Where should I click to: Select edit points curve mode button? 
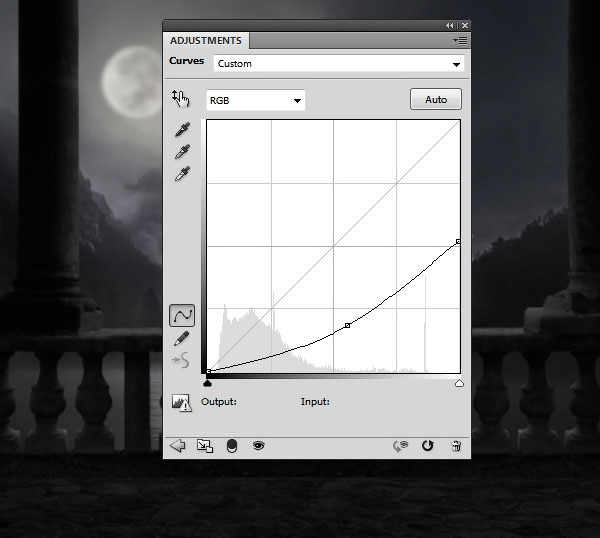(182, 316)
